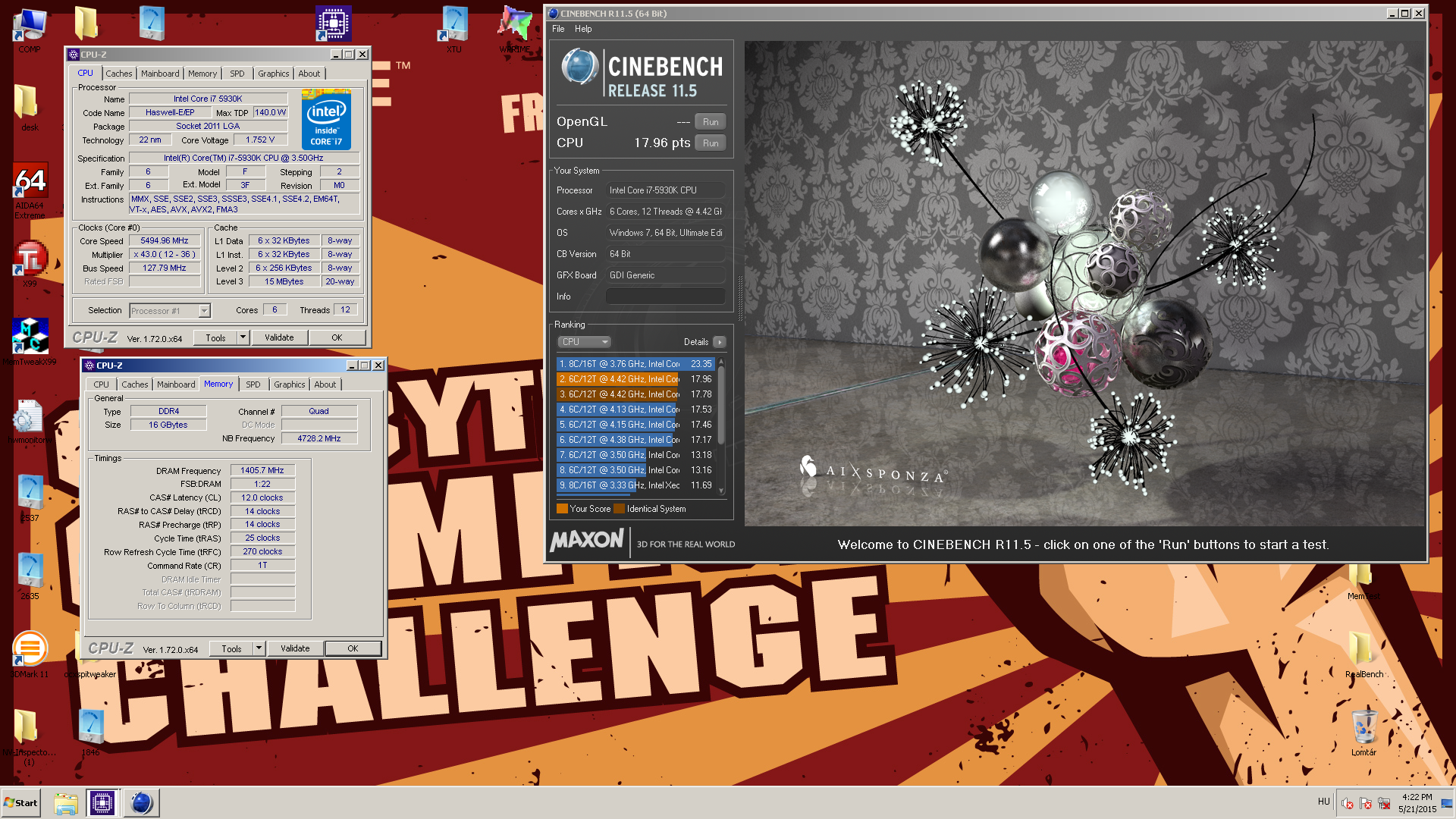Open the purple CPU-Z chip desktop shortcut
This screenshot has width=1456, height=819.
pyautogui.click(x=333, y=24)
